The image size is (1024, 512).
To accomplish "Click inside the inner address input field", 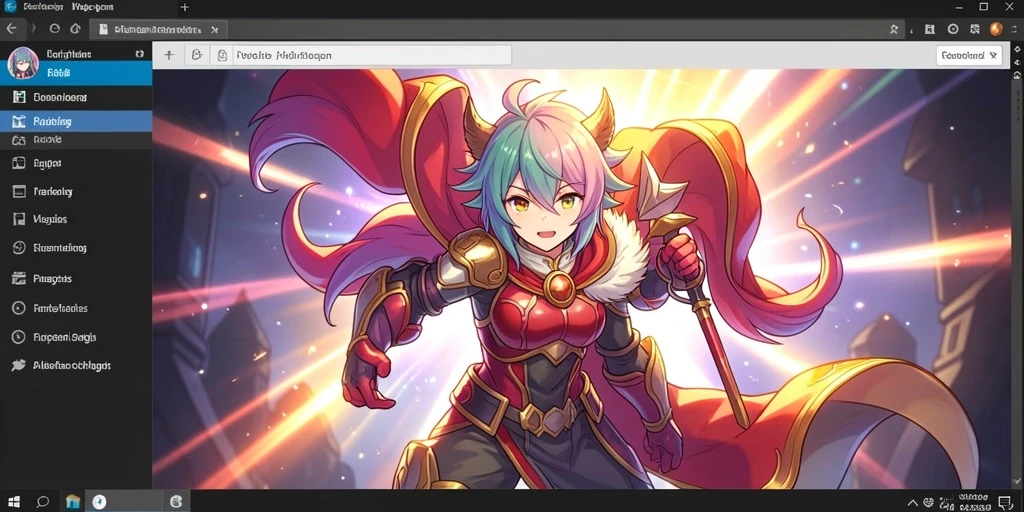I will coord(360,56).
